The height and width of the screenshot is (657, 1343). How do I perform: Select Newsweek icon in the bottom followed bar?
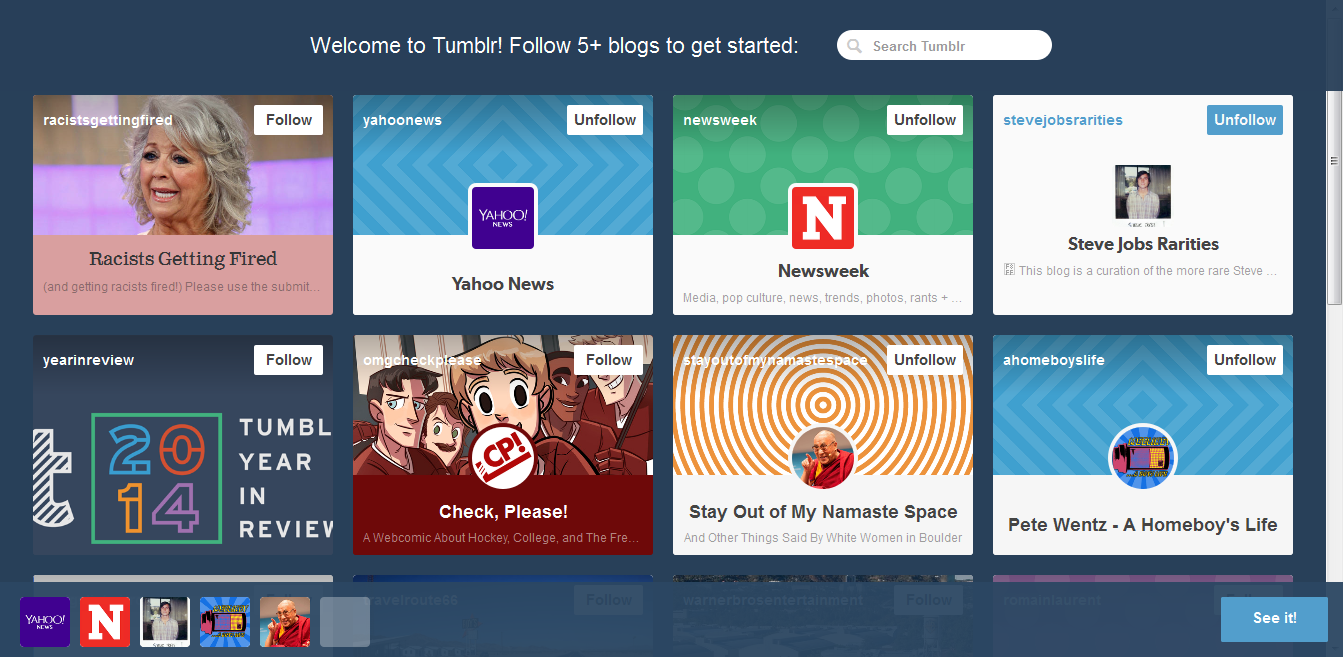pos(105,622)
